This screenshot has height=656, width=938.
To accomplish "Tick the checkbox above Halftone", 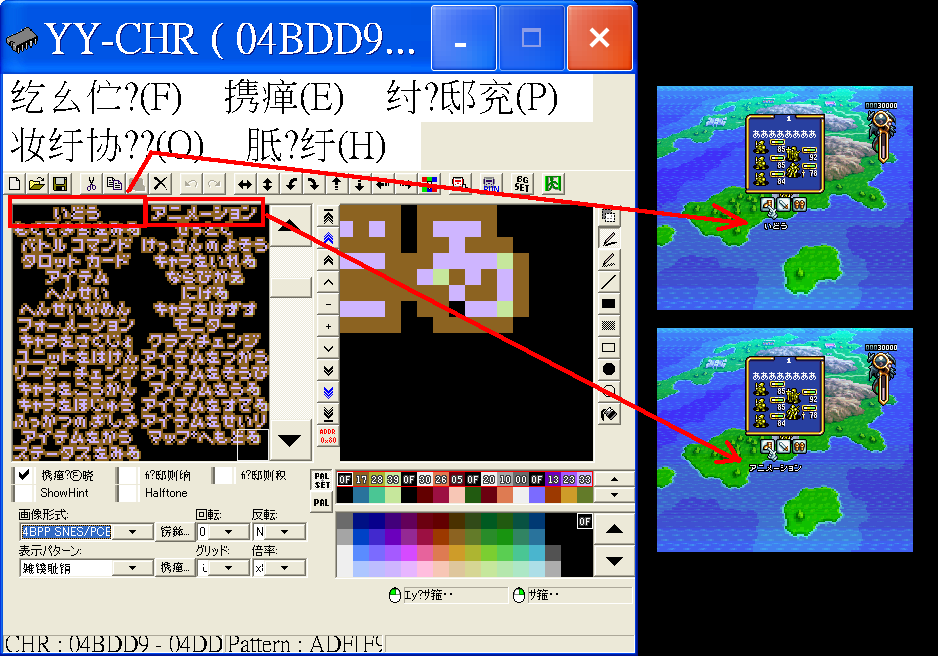I will (x=129, y=475).
